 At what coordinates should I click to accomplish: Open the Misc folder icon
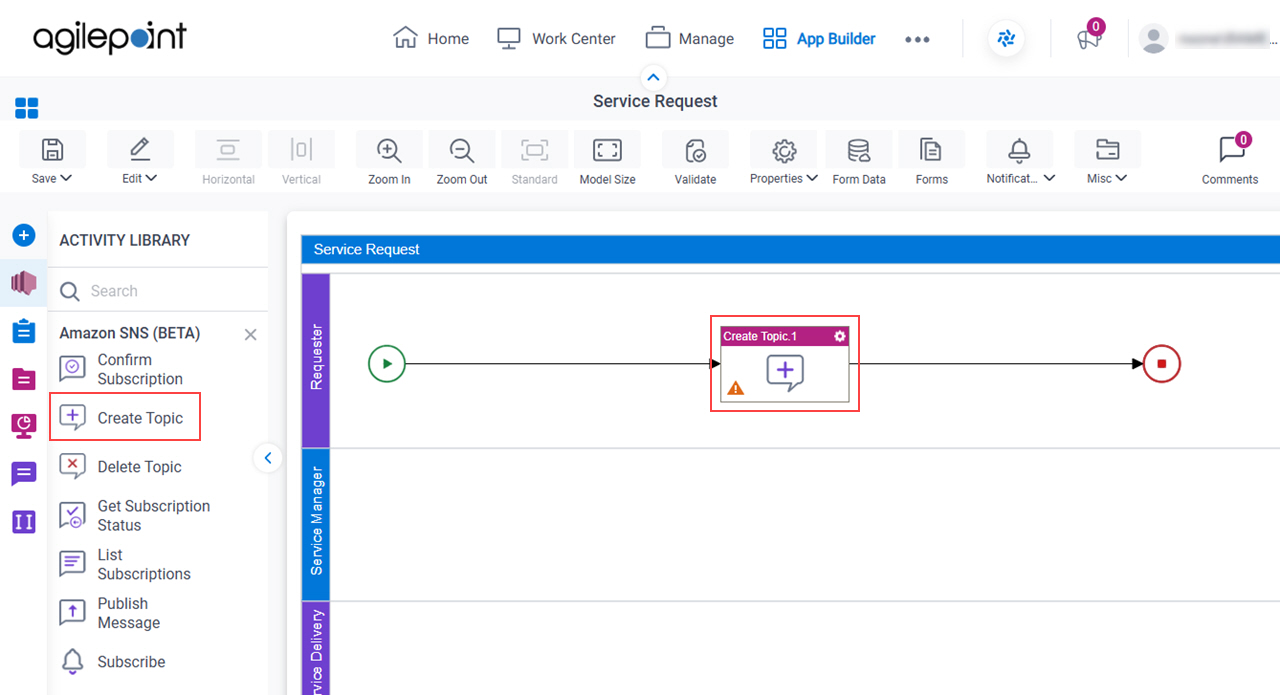pyautogui.click(x=1107, y=150)
